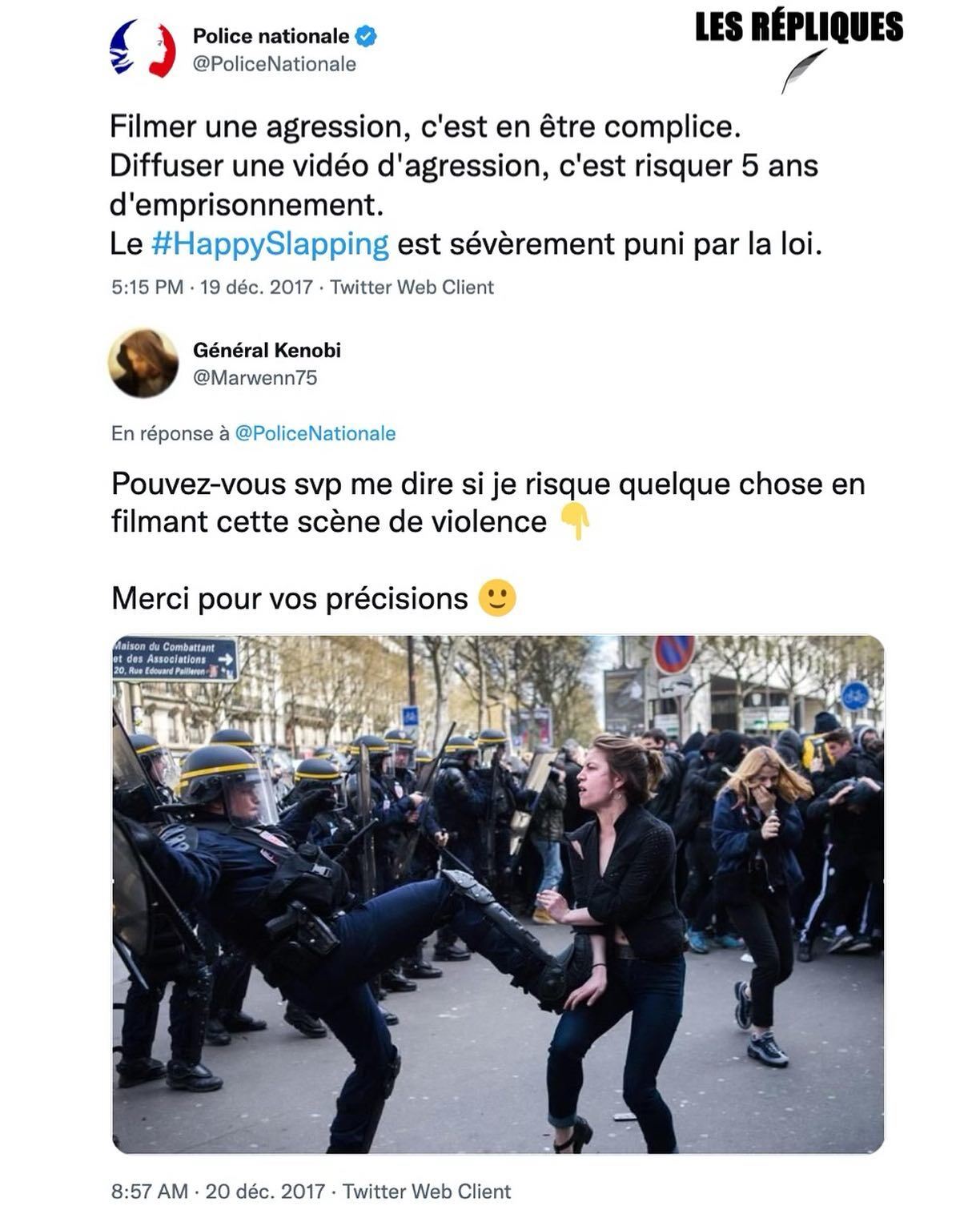
Task: Click the Merci pour vos précisions text
Action: point(290,598)
